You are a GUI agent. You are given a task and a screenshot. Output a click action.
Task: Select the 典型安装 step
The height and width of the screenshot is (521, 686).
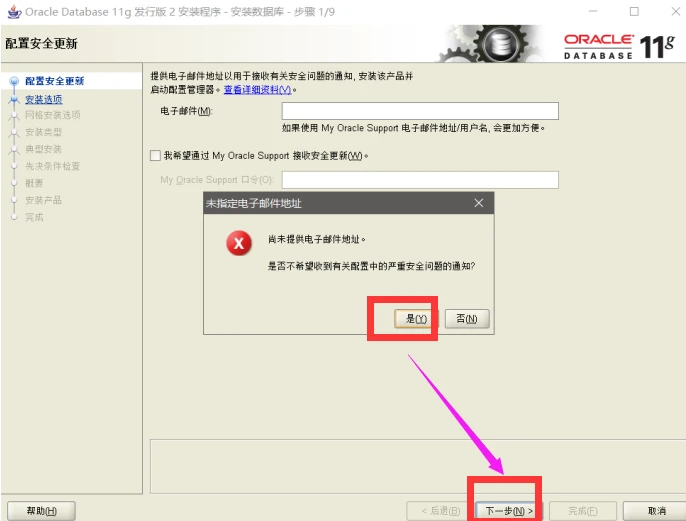point(43,149)
